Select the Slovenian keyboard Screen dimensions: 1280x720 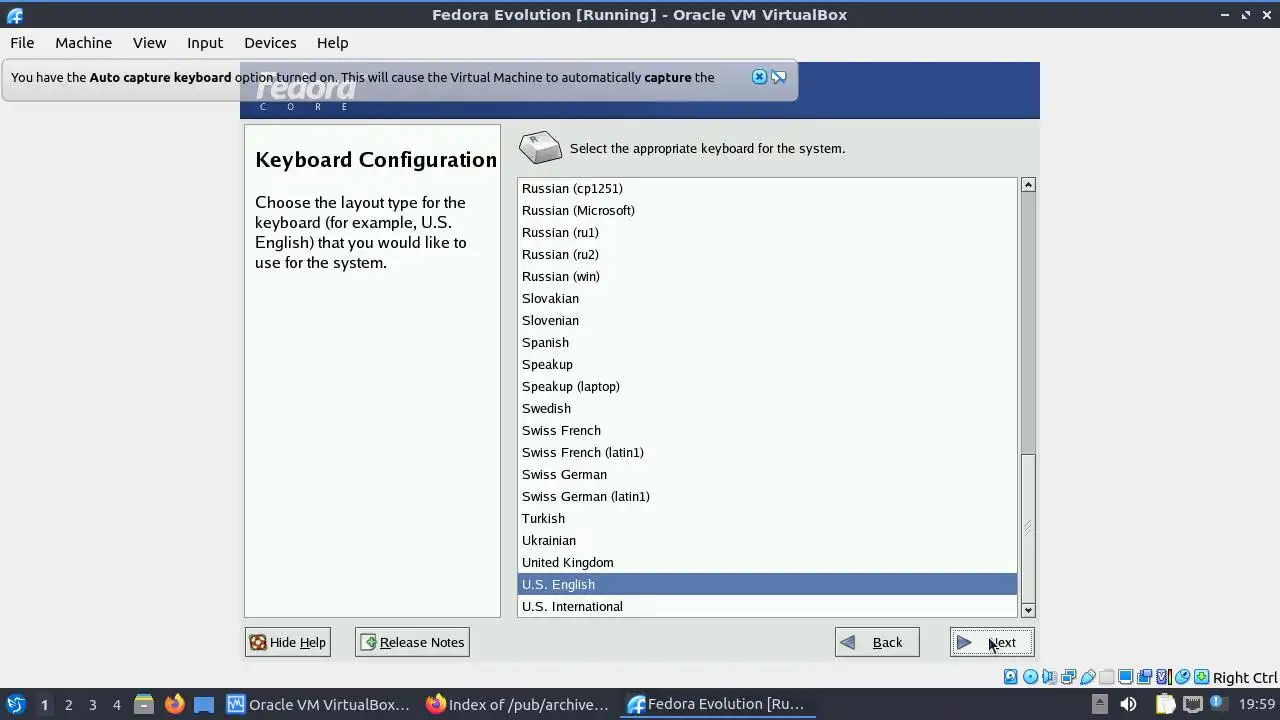[x=767, y=320]
